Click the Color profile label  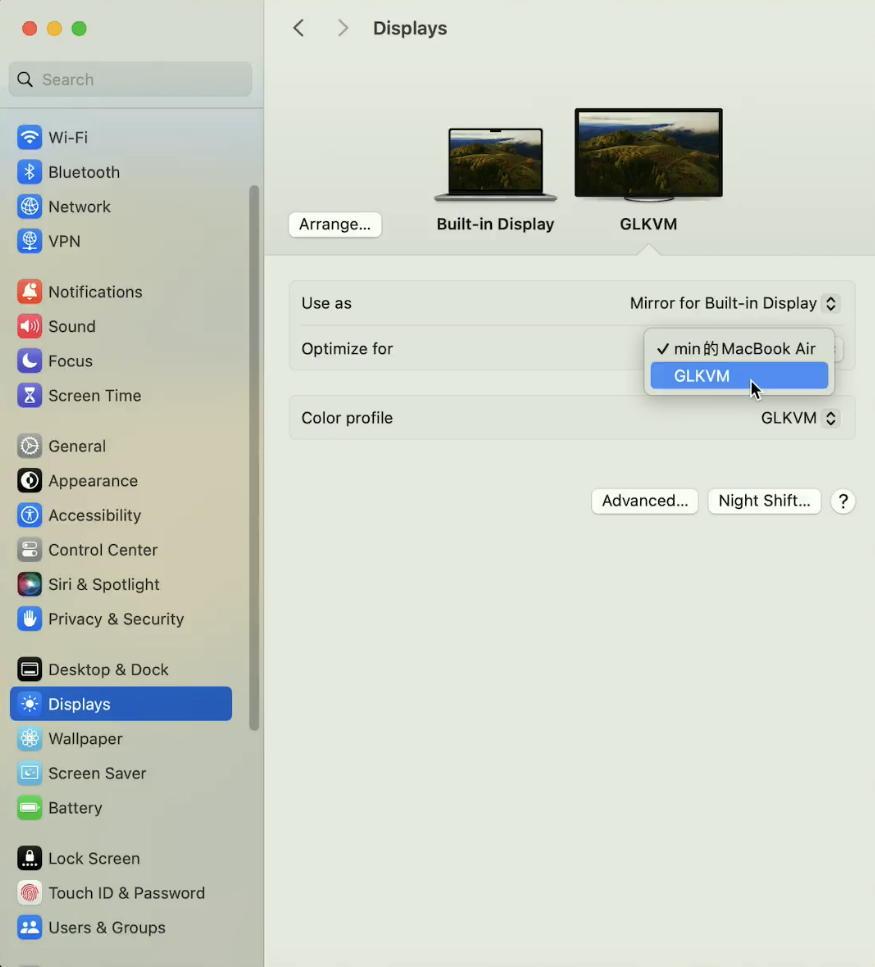tap(347, 418)
